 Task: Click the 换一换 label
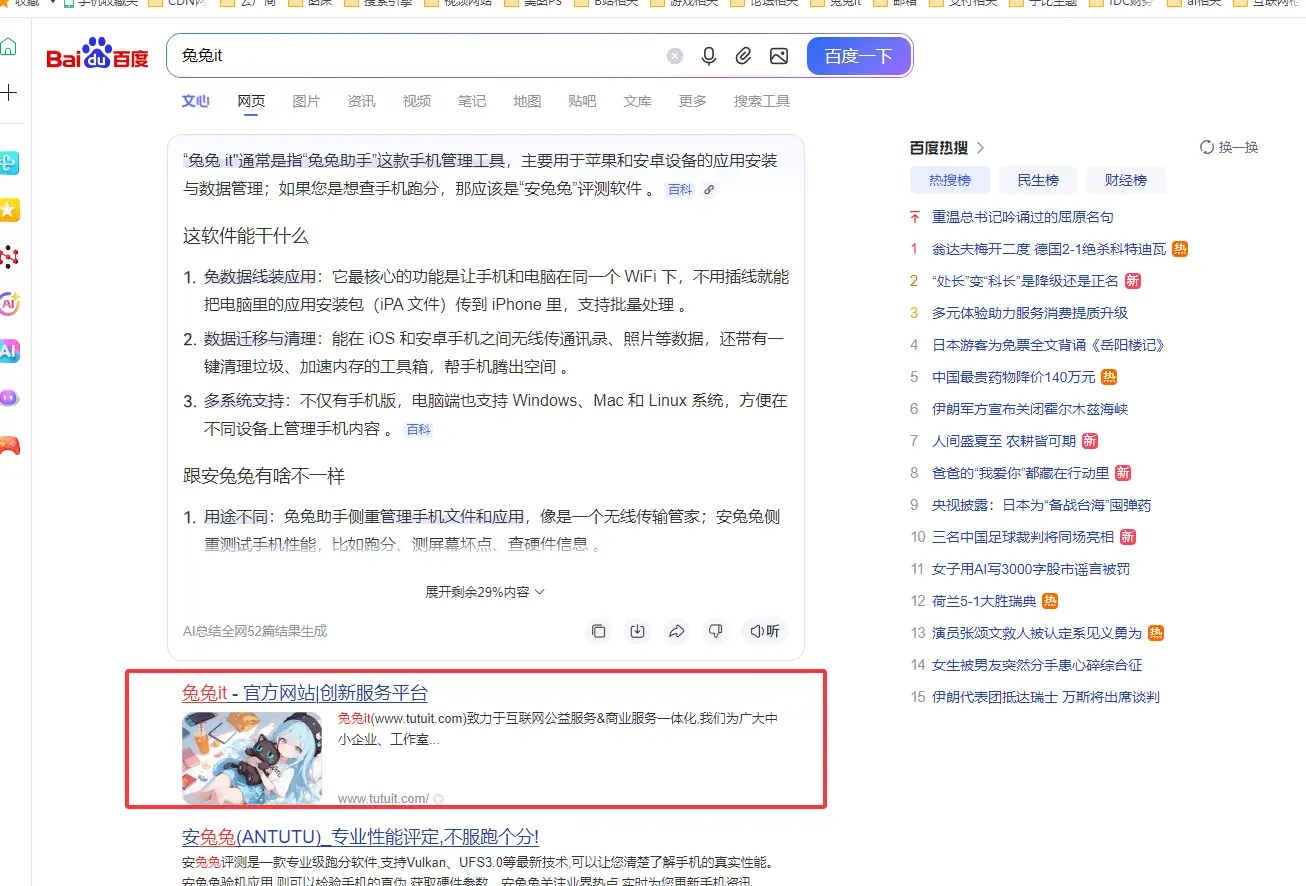pyautogui.click(x=1238, y=147)
